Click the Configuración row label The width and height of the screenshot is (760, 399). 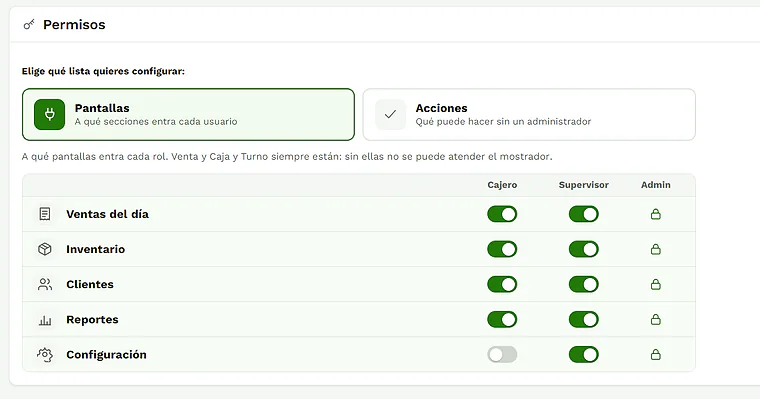[x=106, y=354]
